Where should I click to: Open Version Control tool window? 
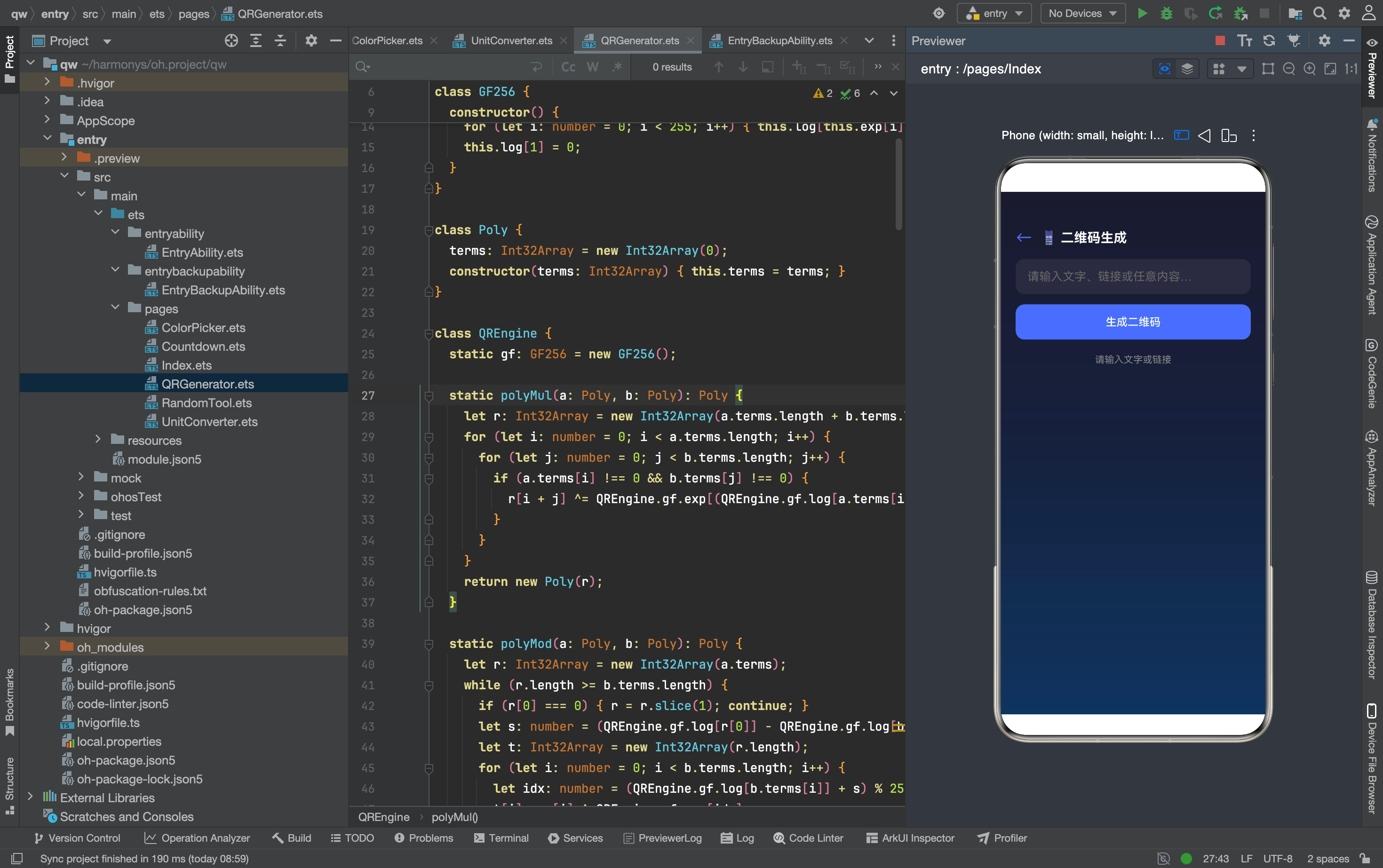pos(77,837)
